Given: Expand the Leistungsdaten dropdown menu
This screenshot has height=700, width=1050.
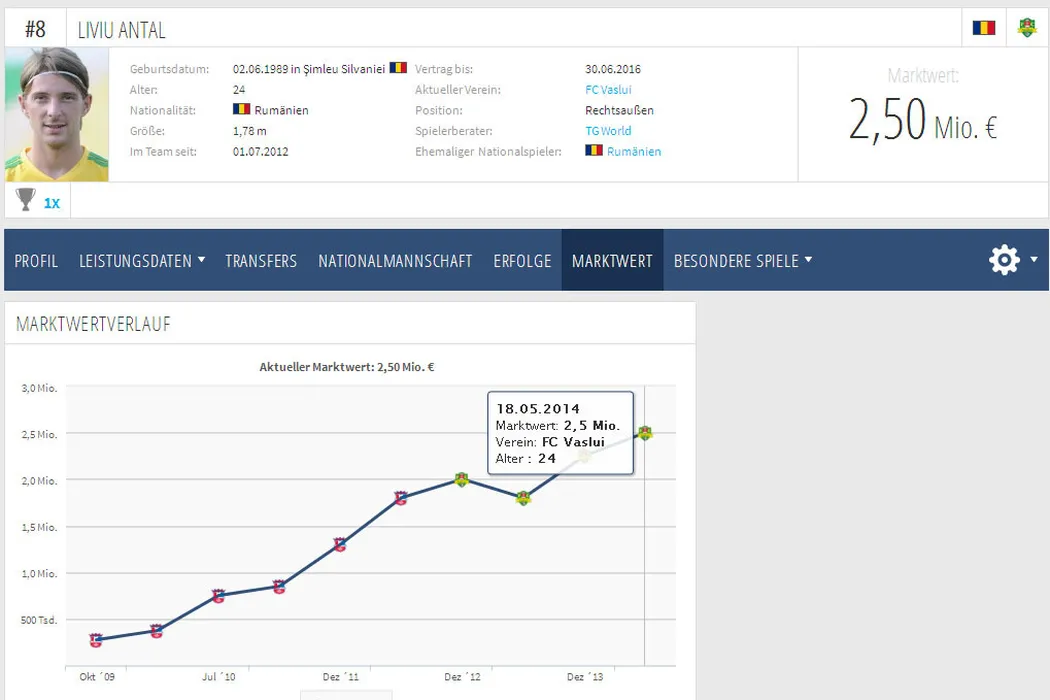Looking at the screenshot, I should click(142, 261).
